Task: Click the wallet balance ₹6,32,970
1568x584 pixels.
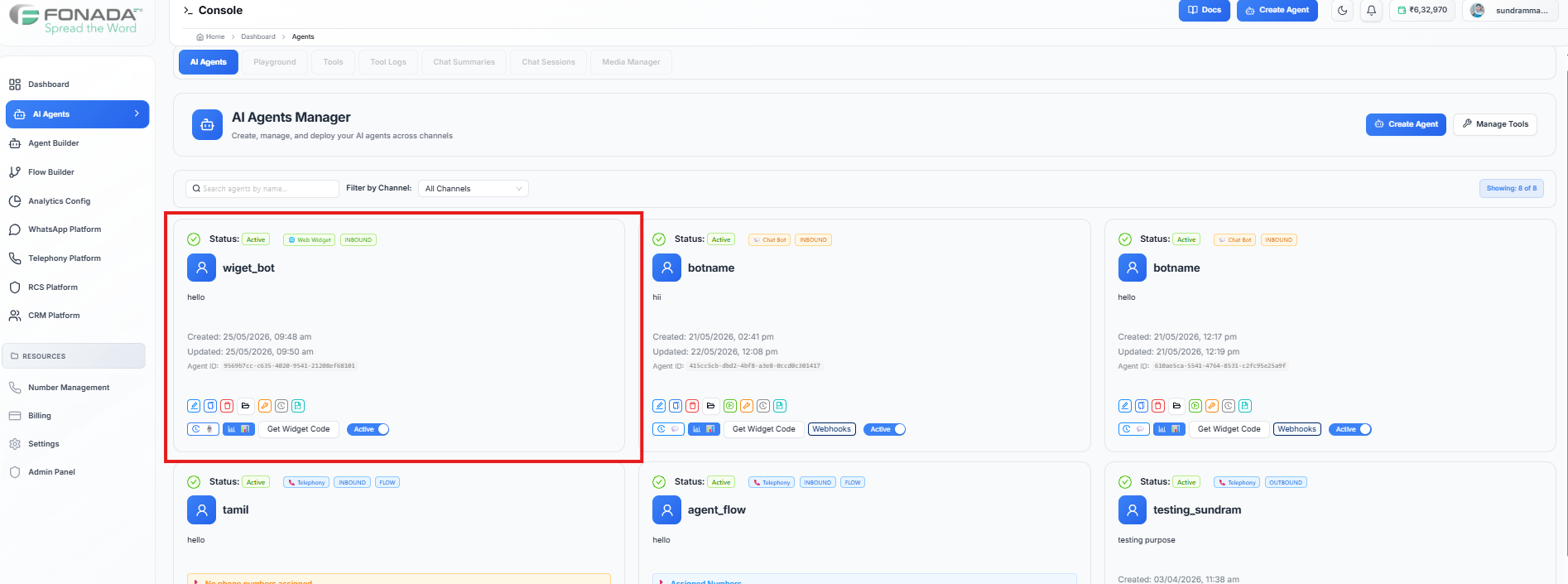Action: click(1422, 10)
